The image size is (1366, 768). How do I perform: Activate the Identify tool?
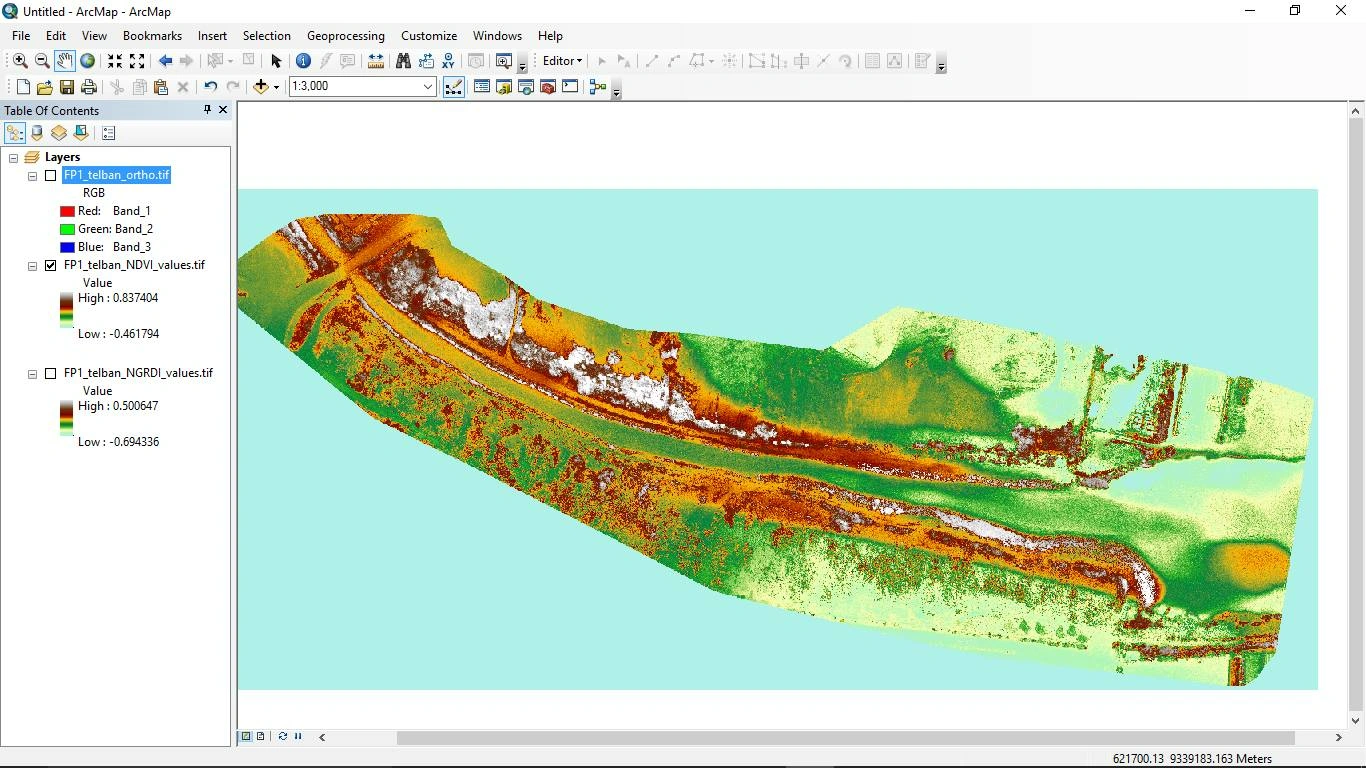303,61
